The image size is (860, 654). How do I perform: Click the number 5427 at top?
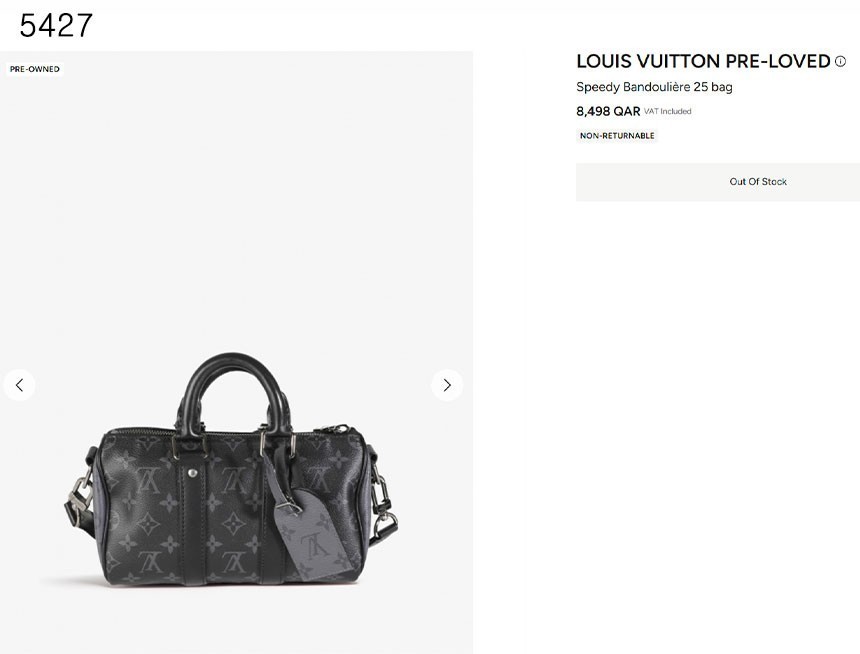click(x=56, y=26)
